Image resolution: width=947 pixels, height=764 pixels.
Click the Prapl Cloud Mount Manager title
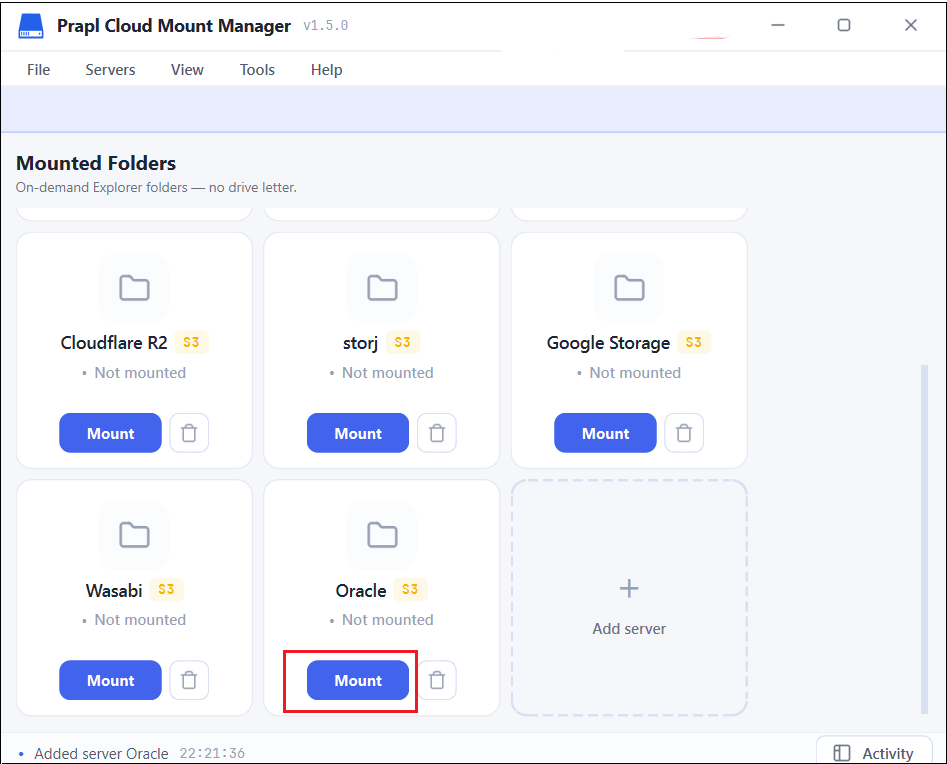(x=174, y=26)
